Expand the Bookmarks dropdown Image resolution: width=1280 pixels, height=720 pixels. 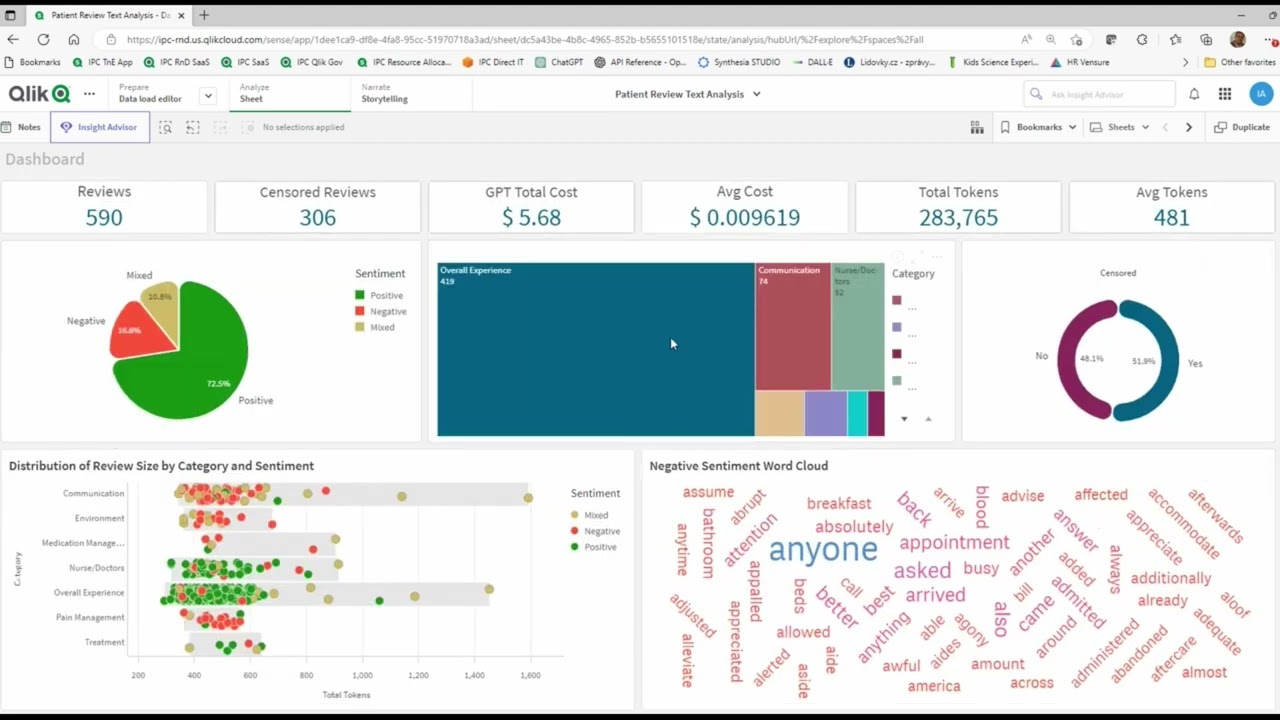coord(1039,127)
